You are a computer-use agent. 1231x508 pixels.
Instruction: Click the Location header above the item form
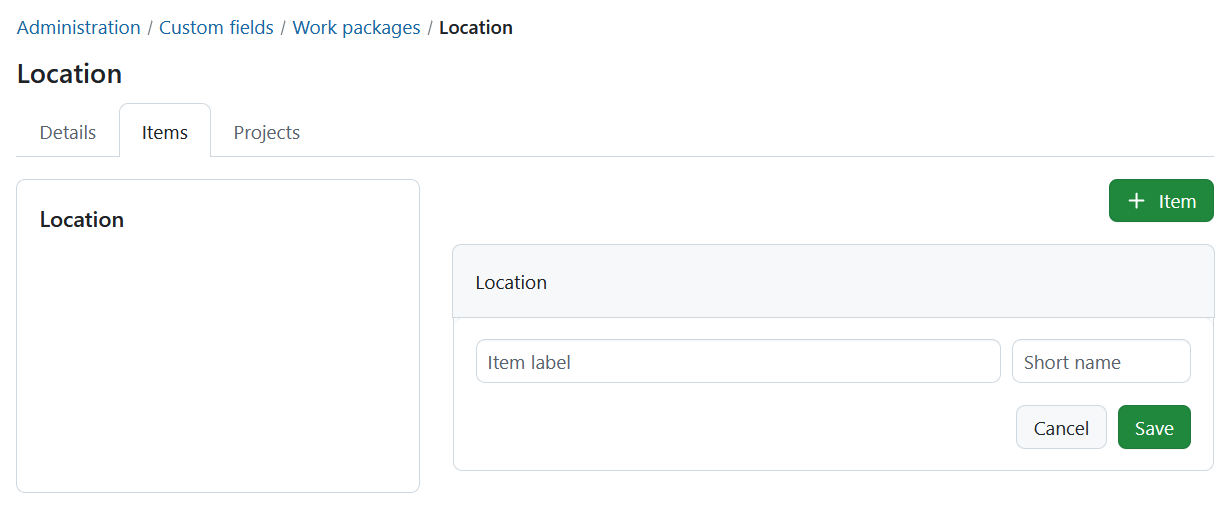click(511, 283)
